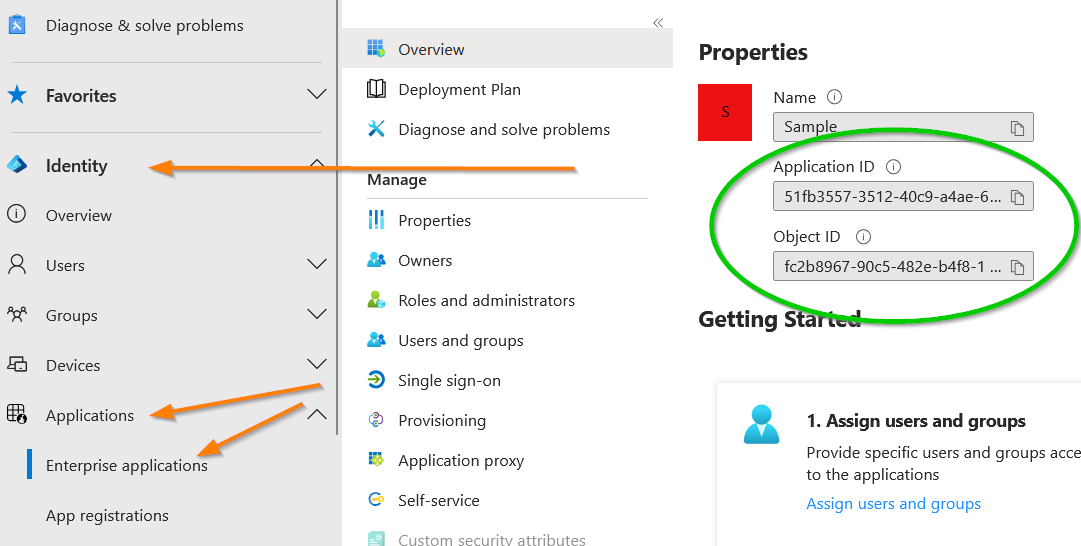
Task: Click the Users and groups icon
Action: coord(376,340)
